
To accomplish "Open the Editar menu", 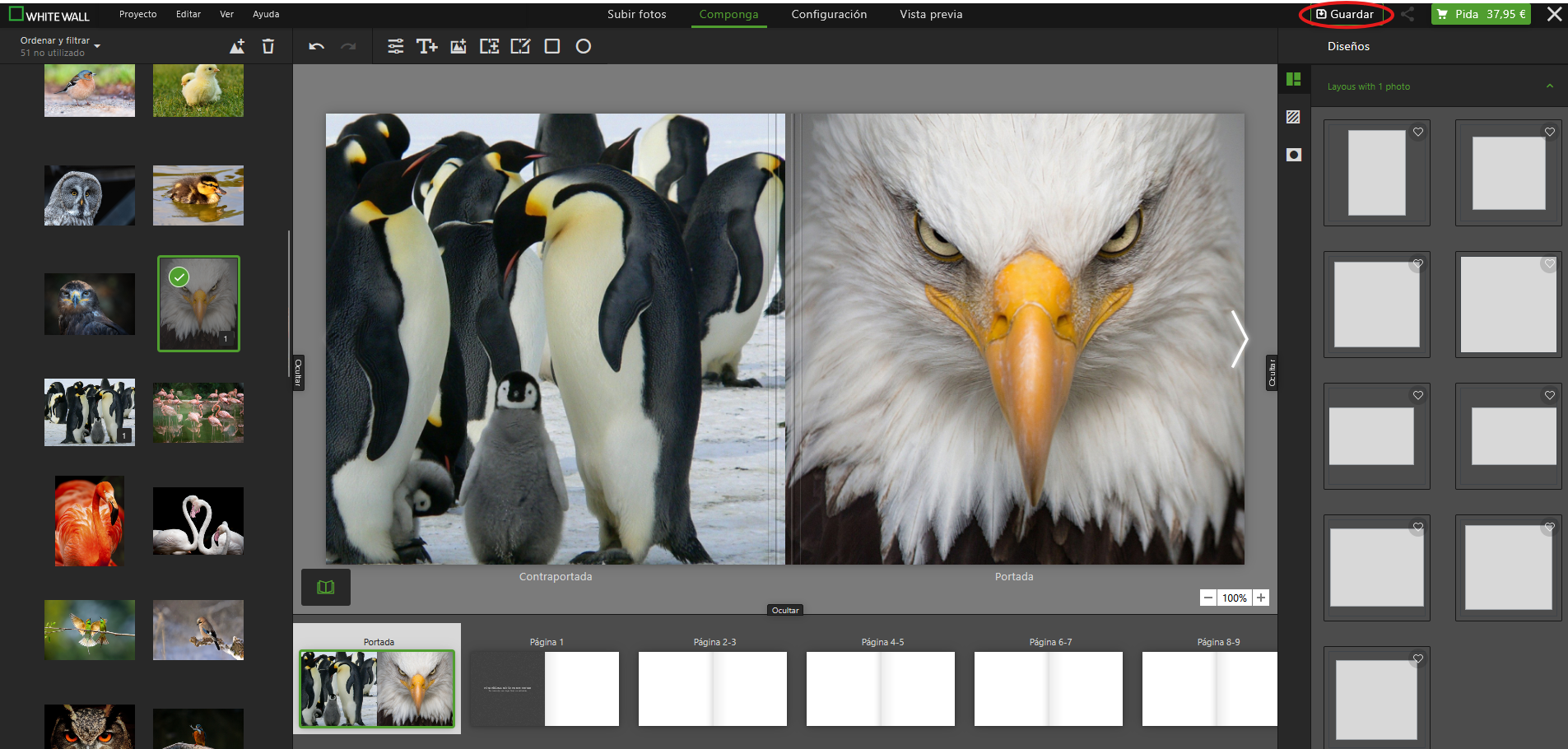I will click(x=188, y=14).
